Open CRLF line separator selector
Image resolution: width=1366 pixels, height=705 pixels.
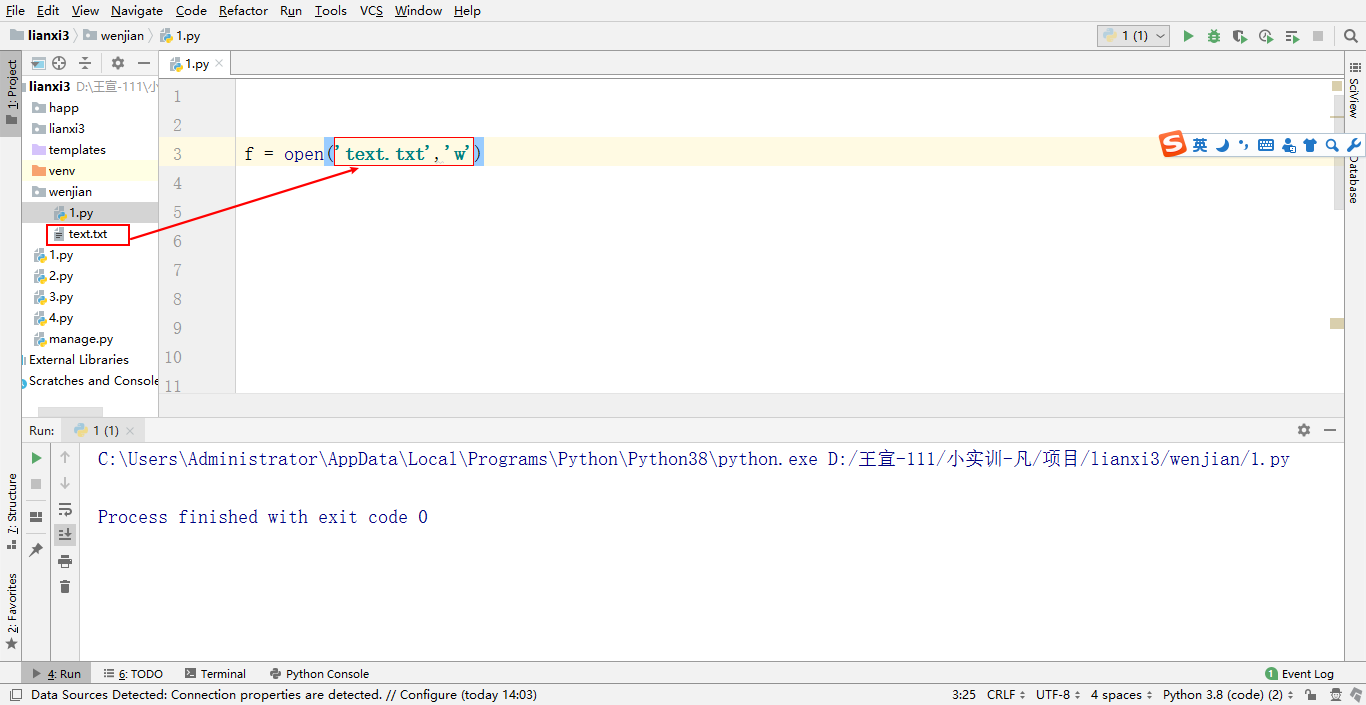click(1006, 694)
